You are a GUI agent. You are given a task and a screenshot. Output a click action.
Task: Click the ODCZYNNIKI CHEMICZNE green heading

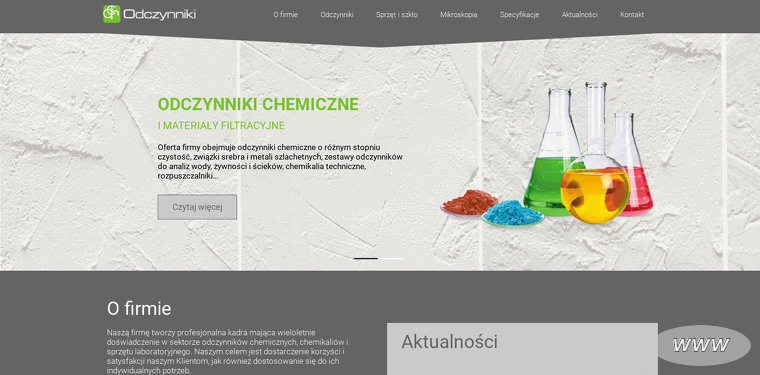pyautogui.click(x=258, y=104)
